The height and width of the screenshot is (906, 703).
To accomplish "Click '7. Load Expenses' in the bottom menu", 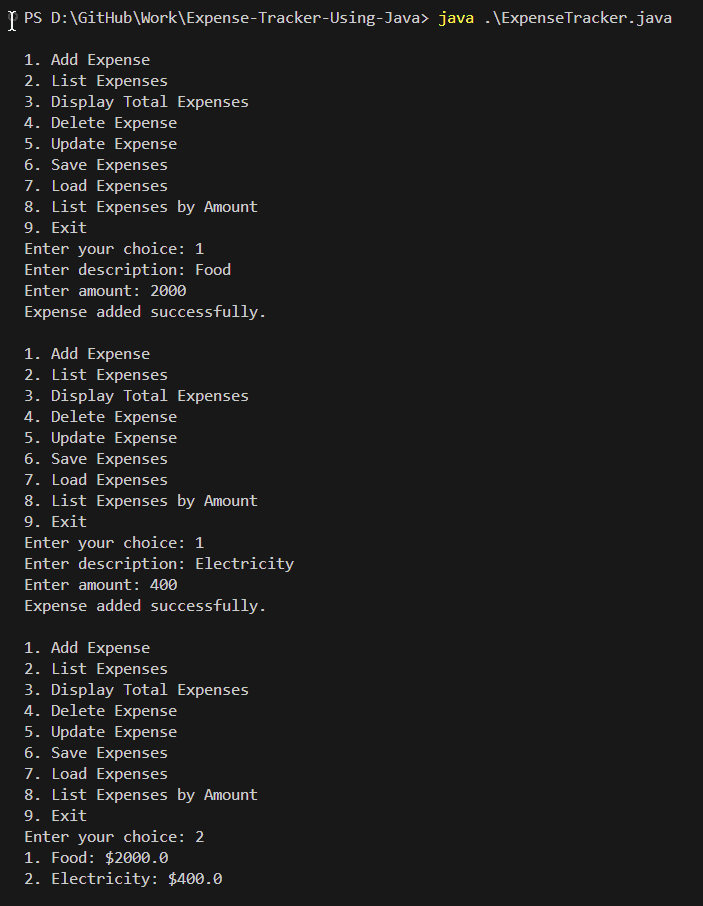I will pyautogui.click(x=96, y=774).
